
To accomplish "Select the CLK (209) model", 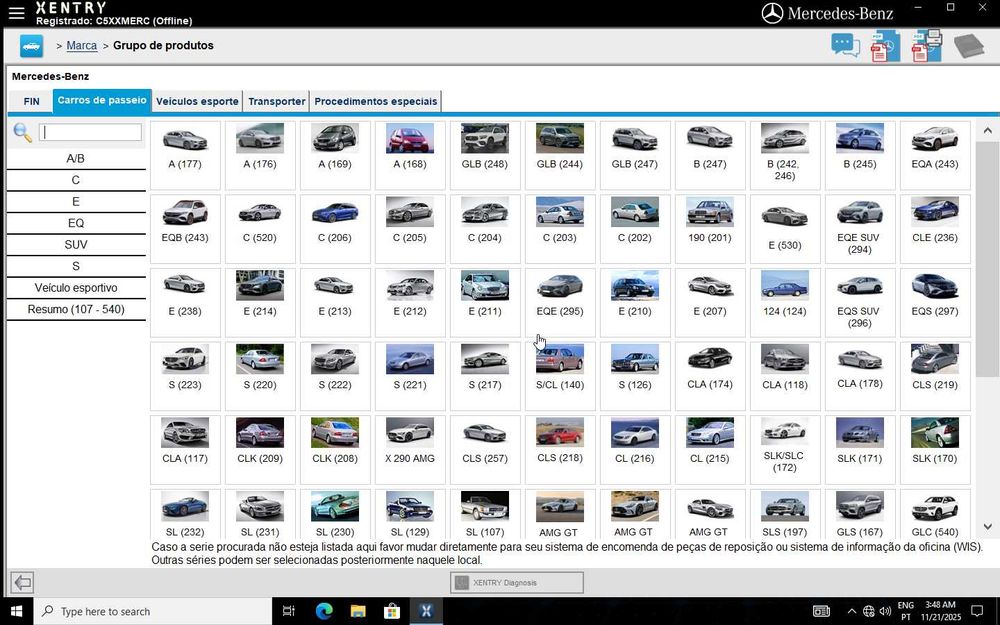I will point(260,449).
